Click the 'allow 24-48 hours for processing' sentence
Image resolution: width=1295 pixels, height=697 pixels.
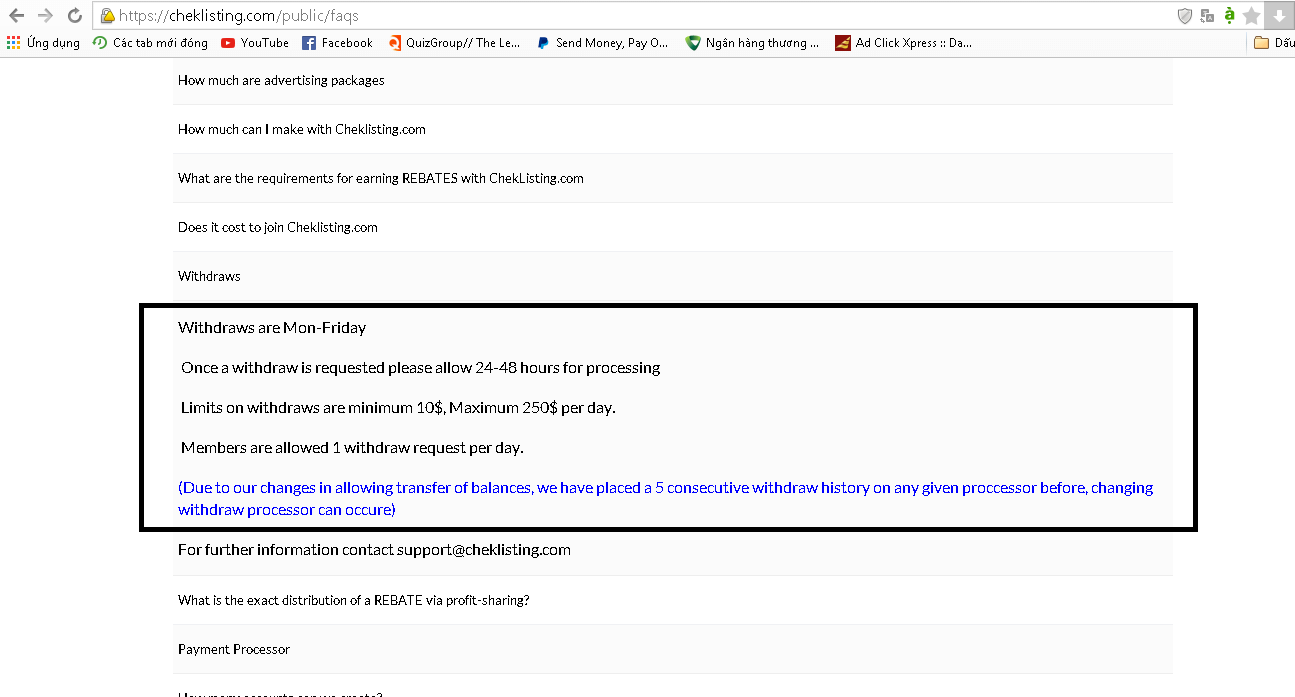pyautogui.click(x=421, y=368)
